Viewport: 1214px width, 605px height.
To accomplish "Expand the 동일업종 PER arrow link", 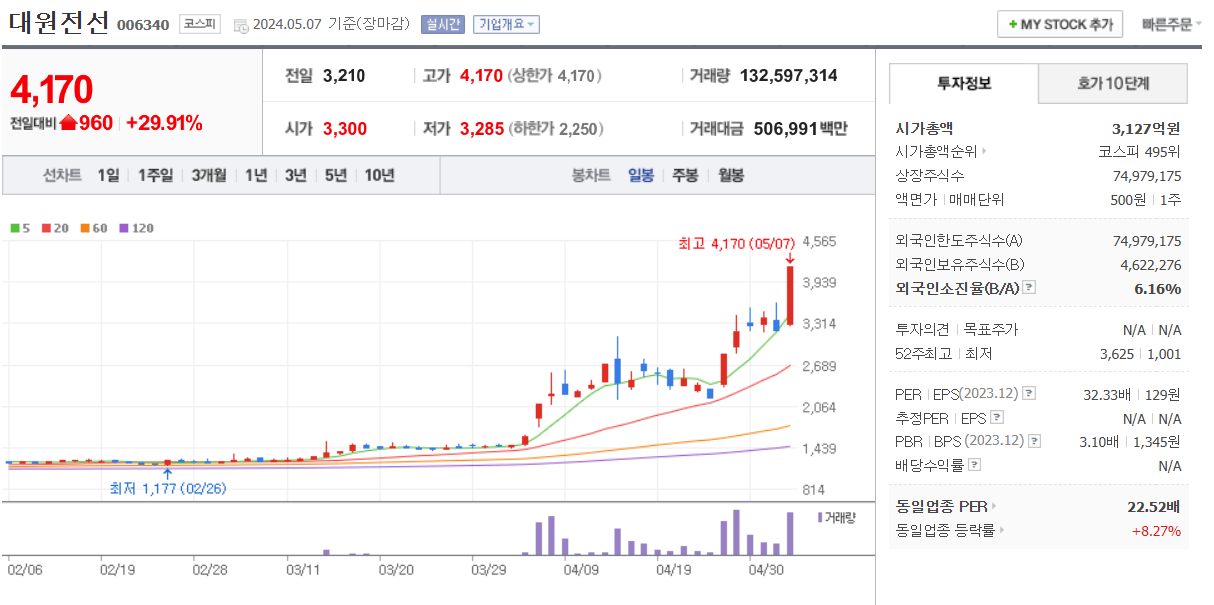I will 993,506.
